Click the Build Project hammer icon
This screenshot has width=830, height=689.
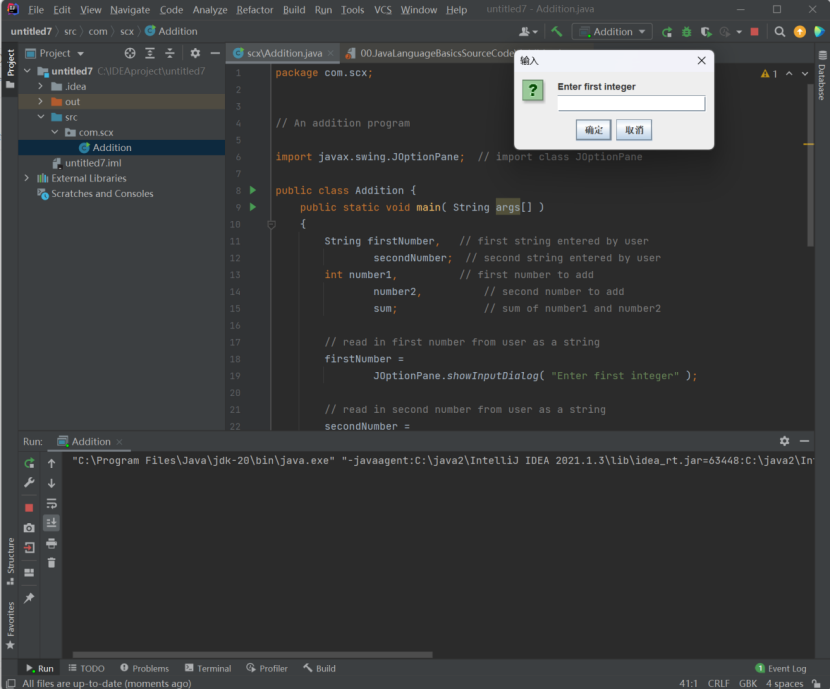point(556,32)
